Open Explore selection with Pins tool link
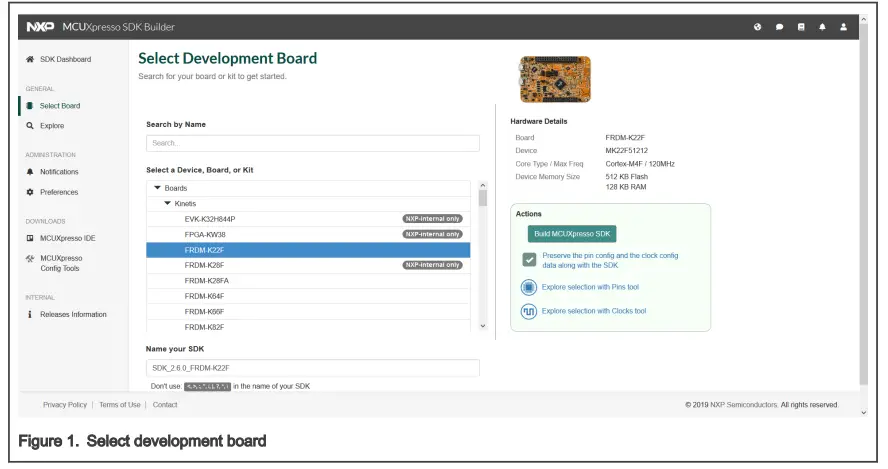The width and height of the screenshot is (888, 469). [590, 287]
